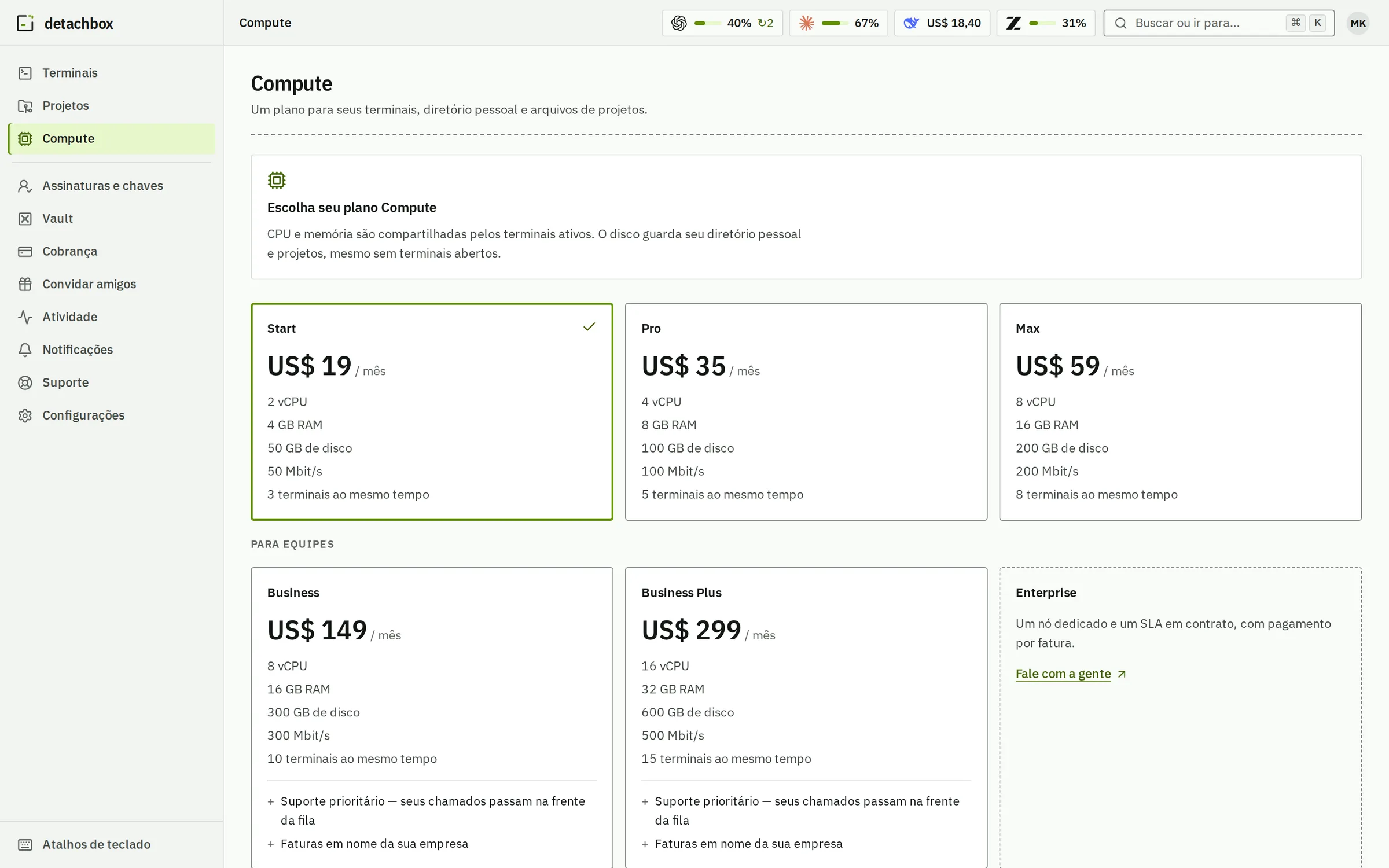
Task: Click the refresh count ↻2 indicator
Action: coord(765,23)
